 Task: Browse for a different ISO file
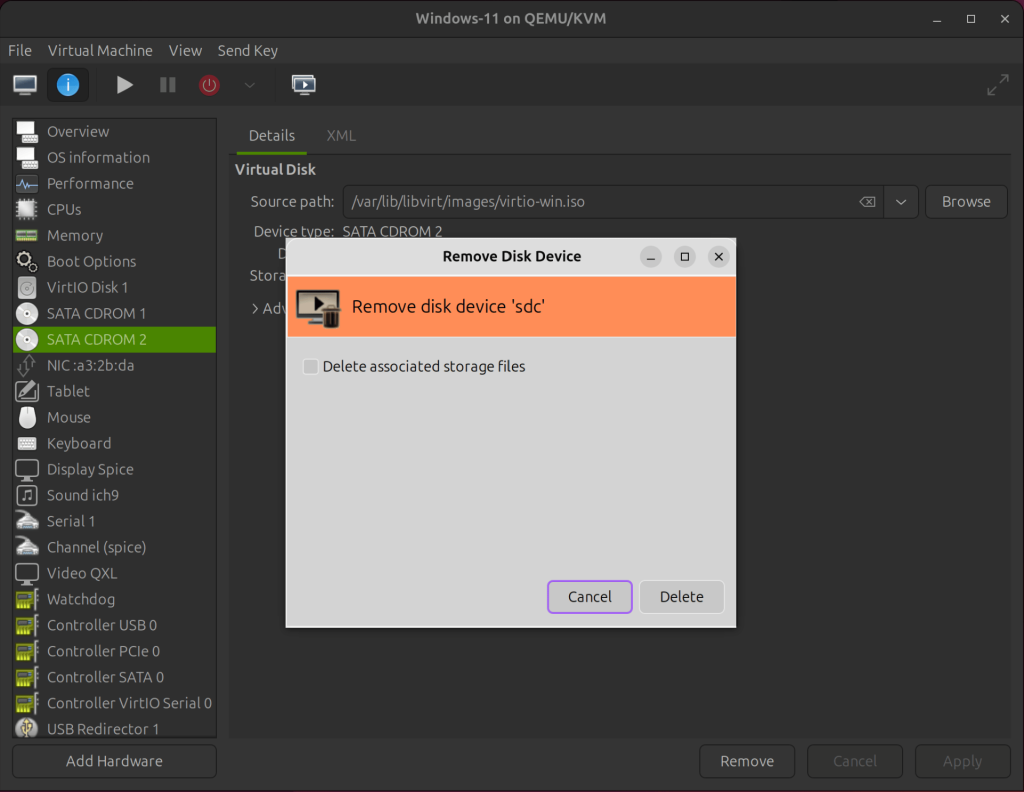[965, 201]
